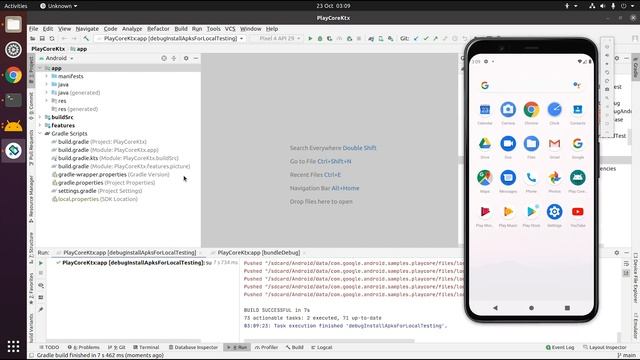Click the Project panel settings gear
The image size is (640, 360).
(x=186, y=58)
